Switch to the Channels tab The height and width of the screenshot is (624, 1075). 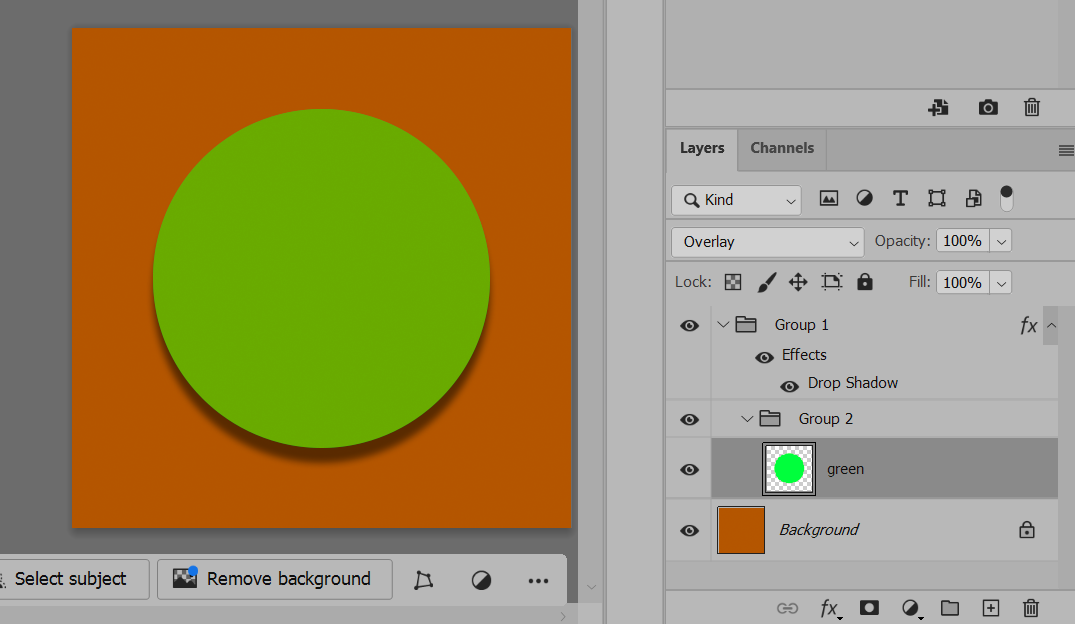[x=782, y=148]
